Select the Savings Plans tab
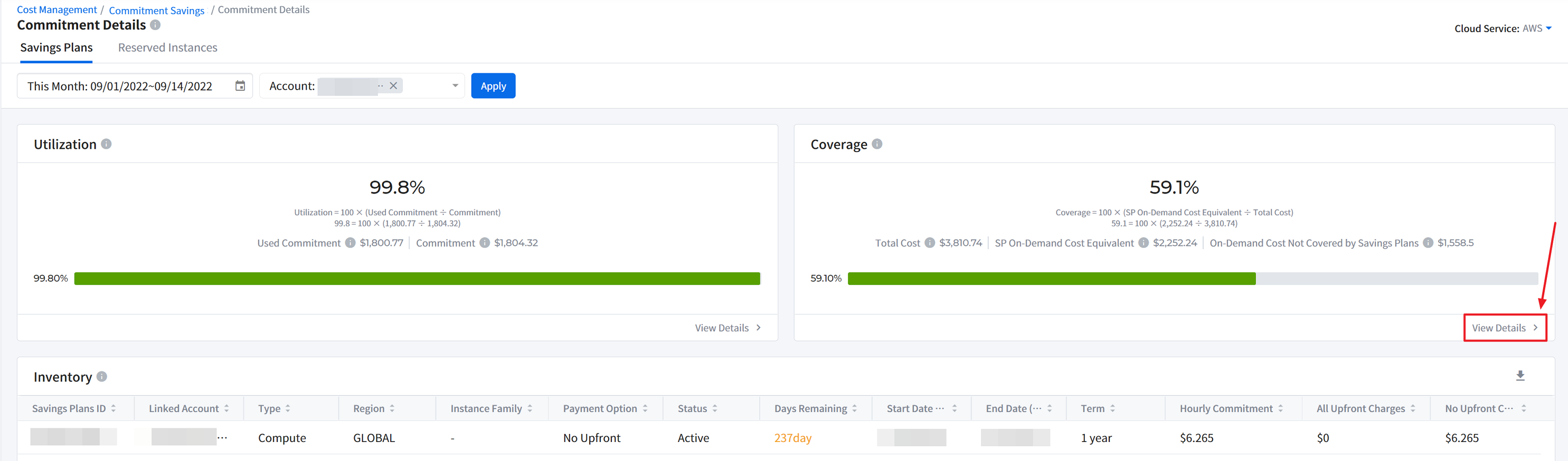The height and width of the screenshot is (461, 1568). click(56, 47)
